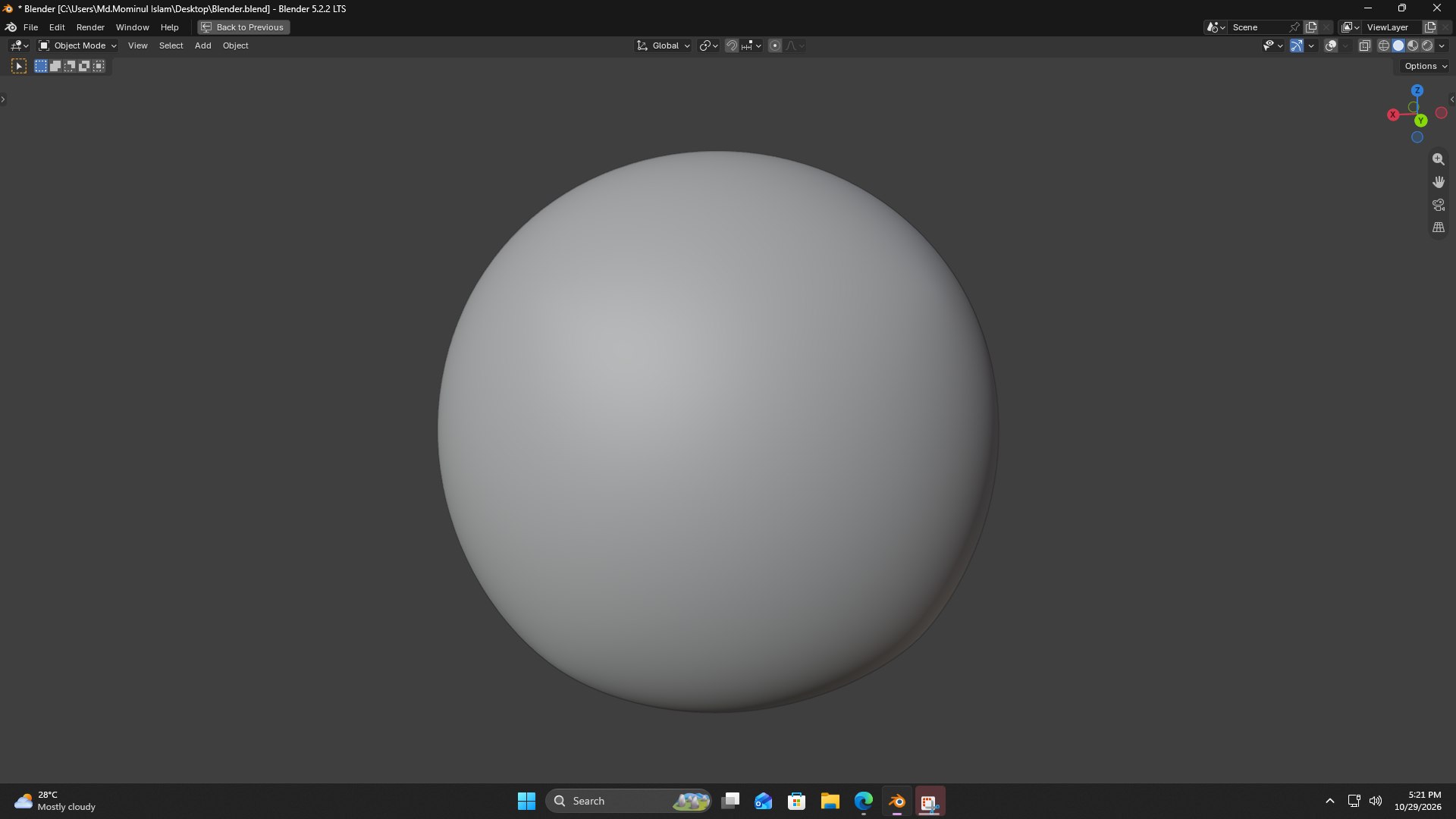Open the File menu

pos(30,27)
